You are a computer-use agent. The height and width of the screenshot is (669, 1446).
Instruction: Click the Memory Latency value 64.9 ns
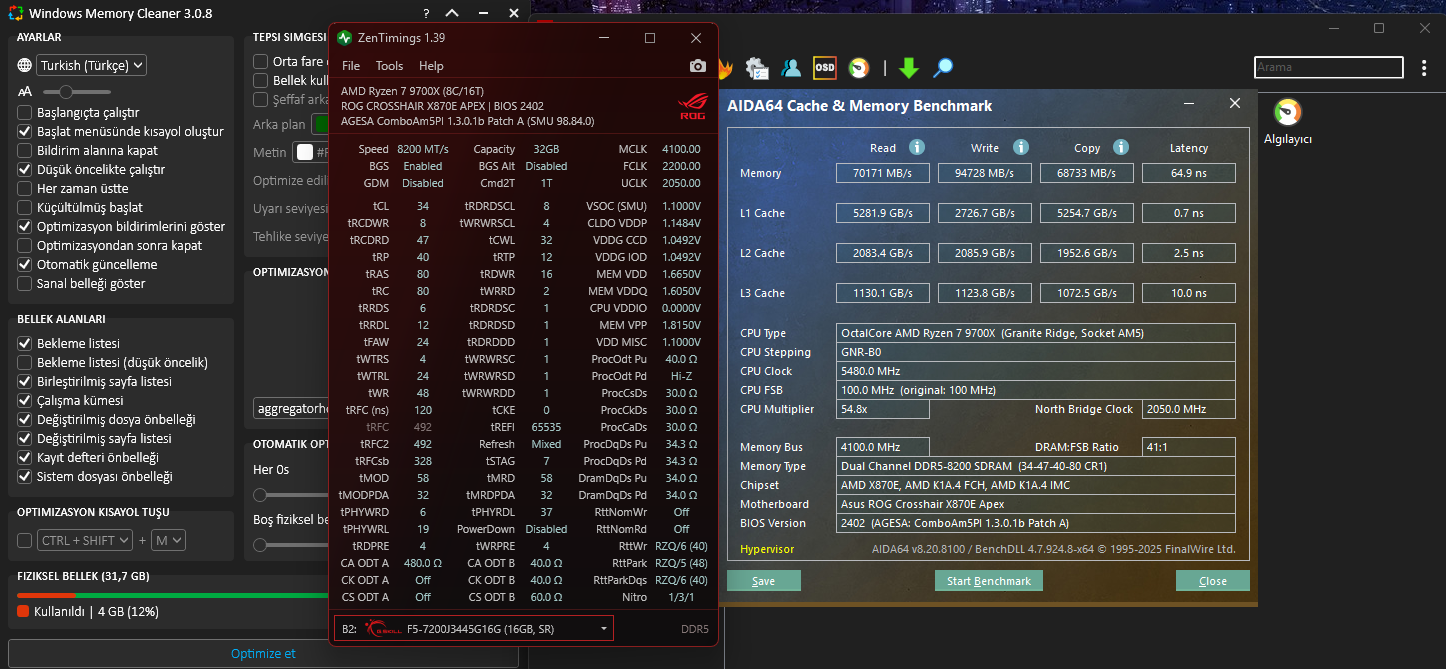click(x=1189, y=173)
